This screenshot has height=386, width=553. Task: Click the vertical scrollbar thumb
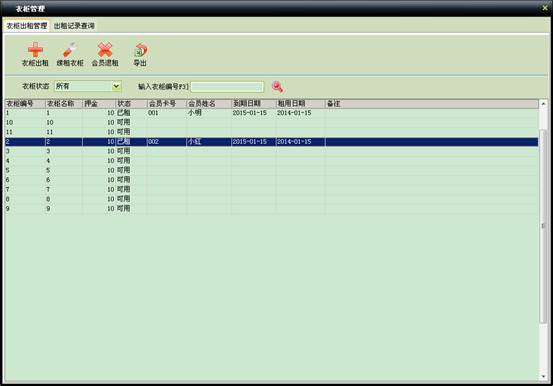click(543, 226)
